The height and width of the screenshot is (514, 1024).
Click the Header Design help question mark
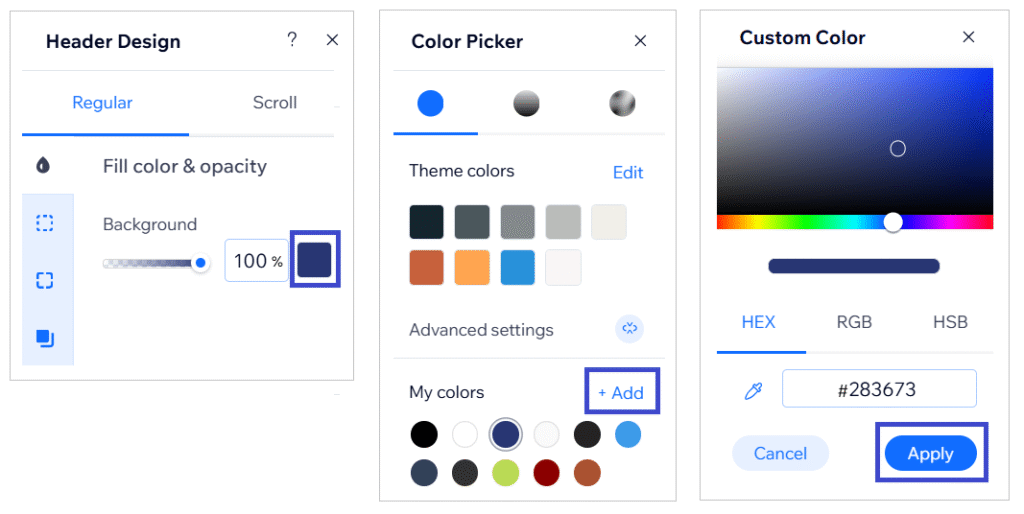click(x=292, y=40)
